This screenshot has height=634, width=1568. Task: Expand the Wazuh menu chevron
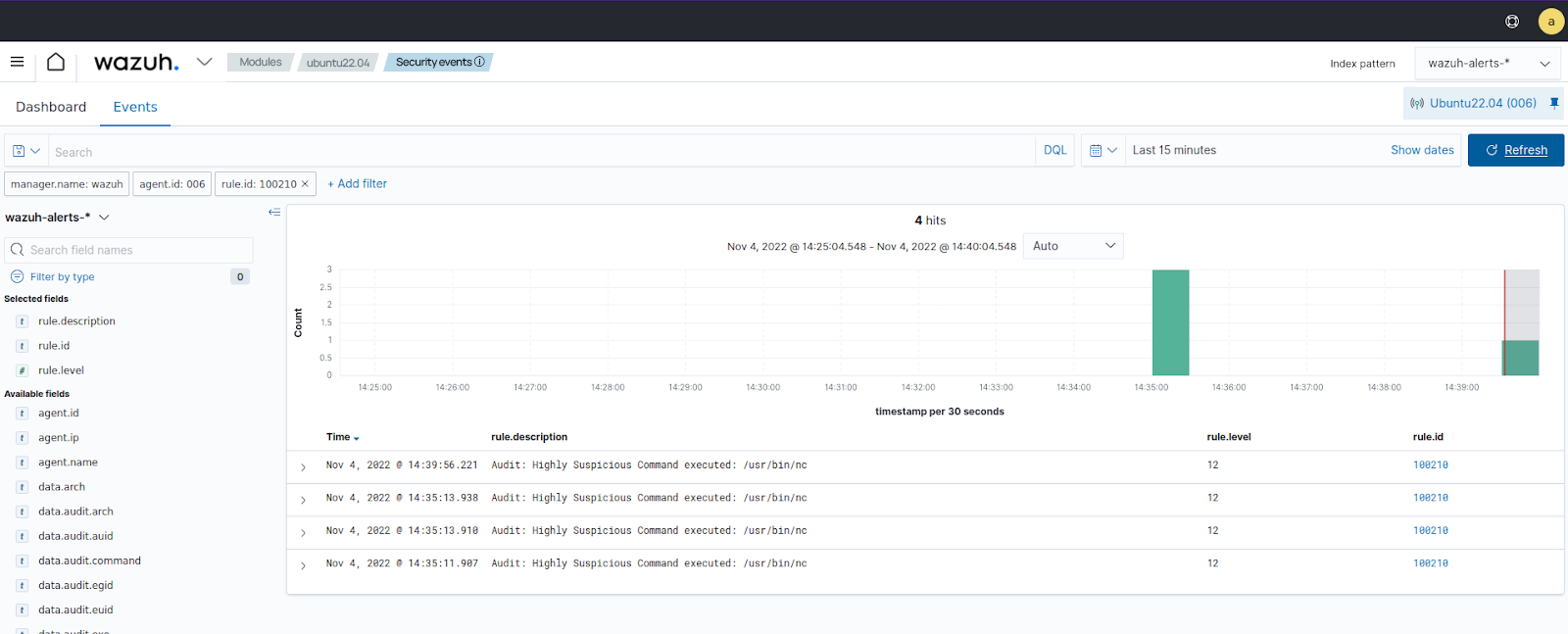[204, 62]
